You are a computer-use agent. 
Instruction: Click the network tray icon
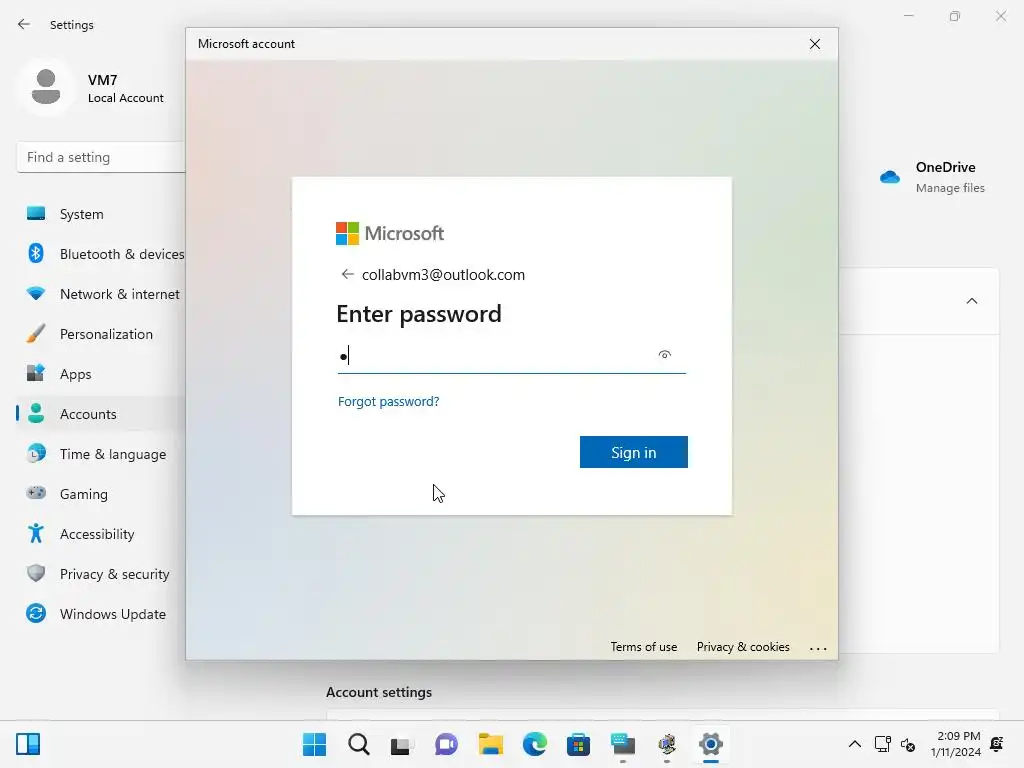pos(882,744)
